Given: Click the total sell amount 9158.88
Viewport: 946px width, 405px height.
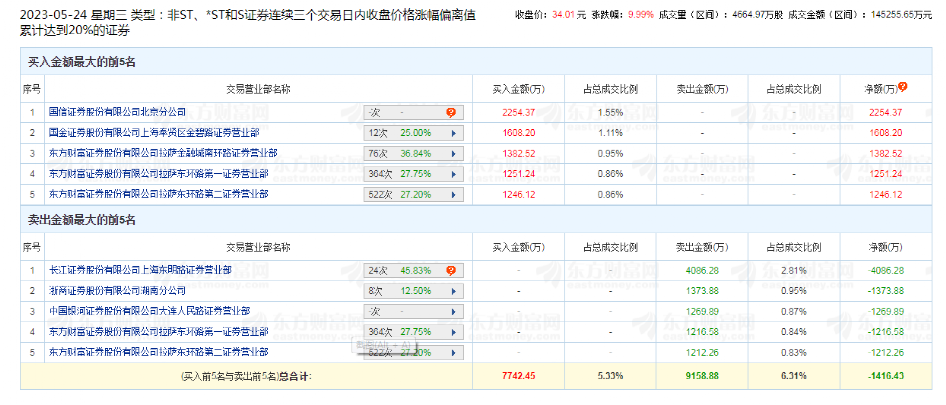Looking at the screenshot, I should (x=702, y=376).
